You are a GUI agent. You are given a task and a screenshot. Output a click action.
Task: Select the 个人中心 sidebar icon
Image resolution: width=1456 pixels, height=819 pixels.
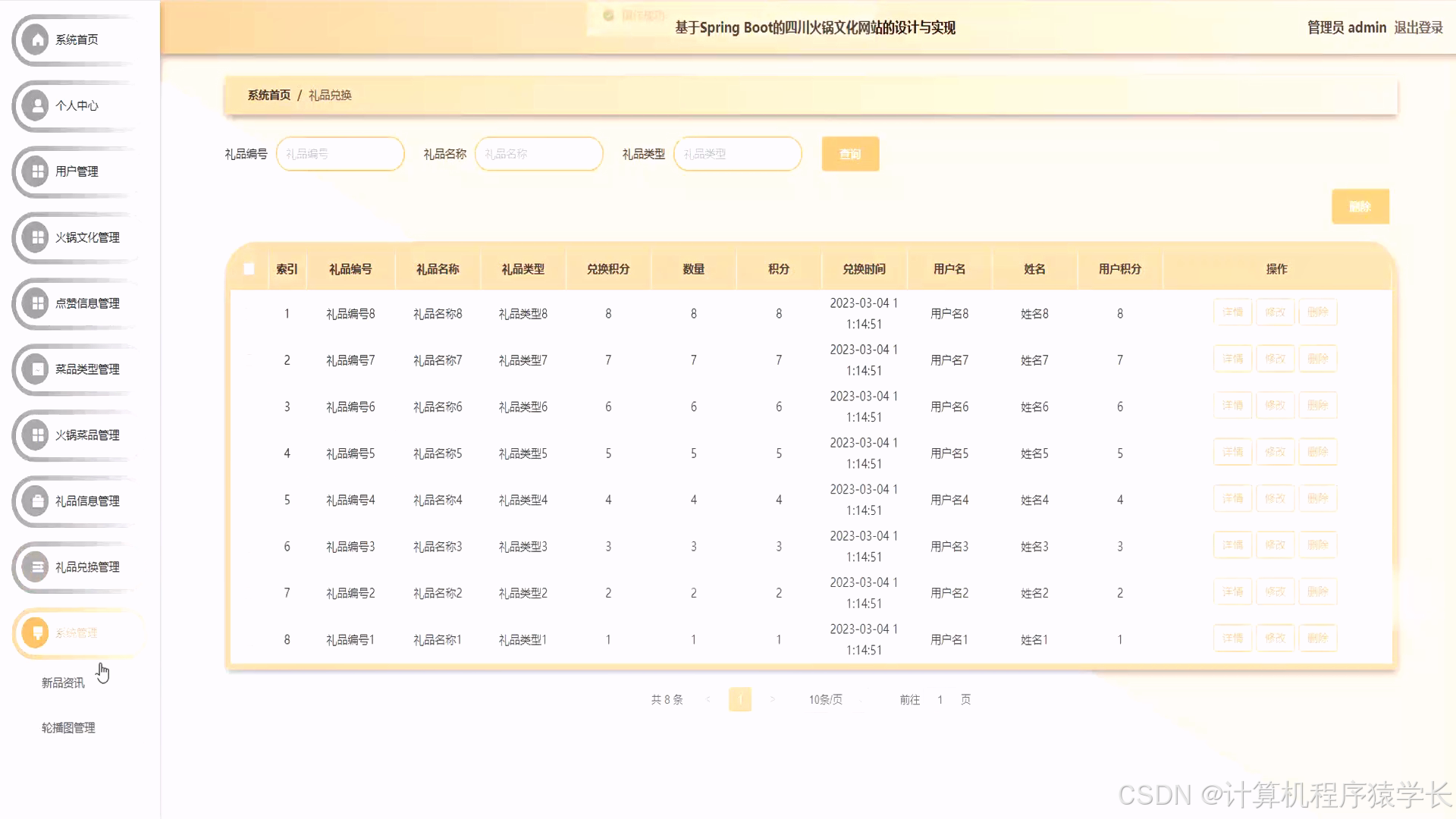(35, 105)
